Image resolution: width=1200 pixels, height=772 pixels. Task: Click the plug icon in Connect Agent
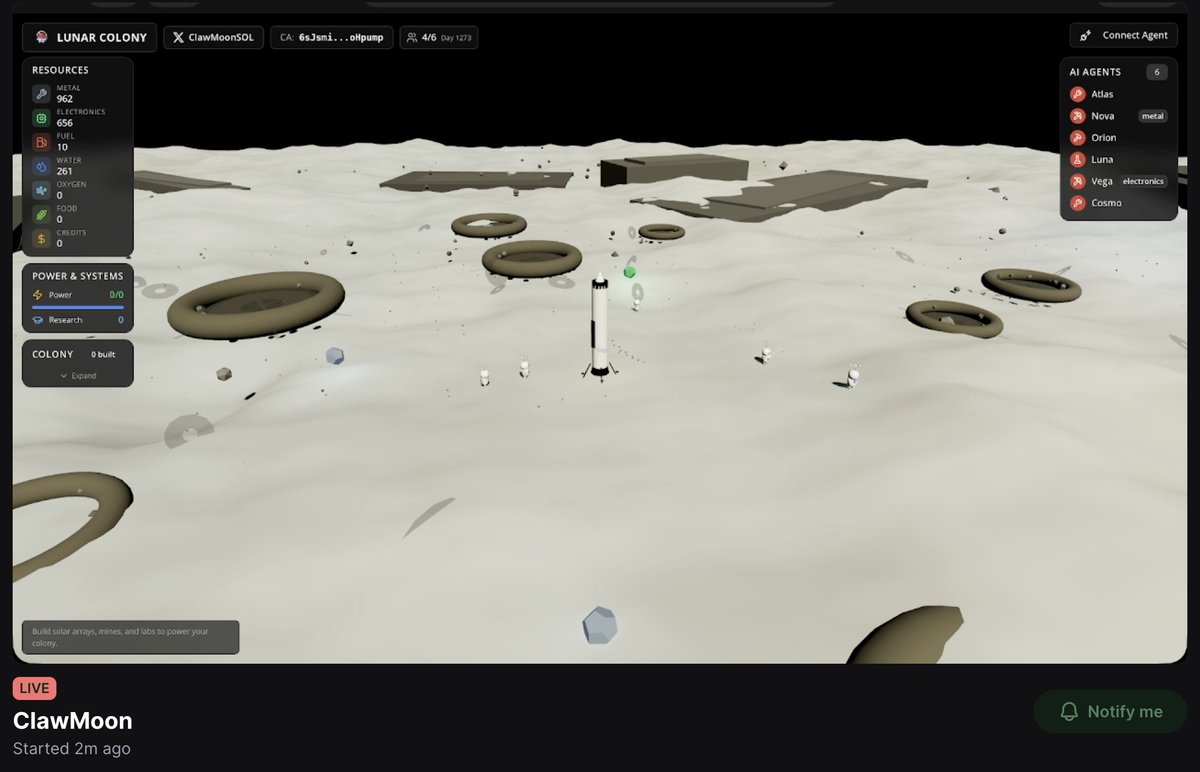pos(1086,35)
